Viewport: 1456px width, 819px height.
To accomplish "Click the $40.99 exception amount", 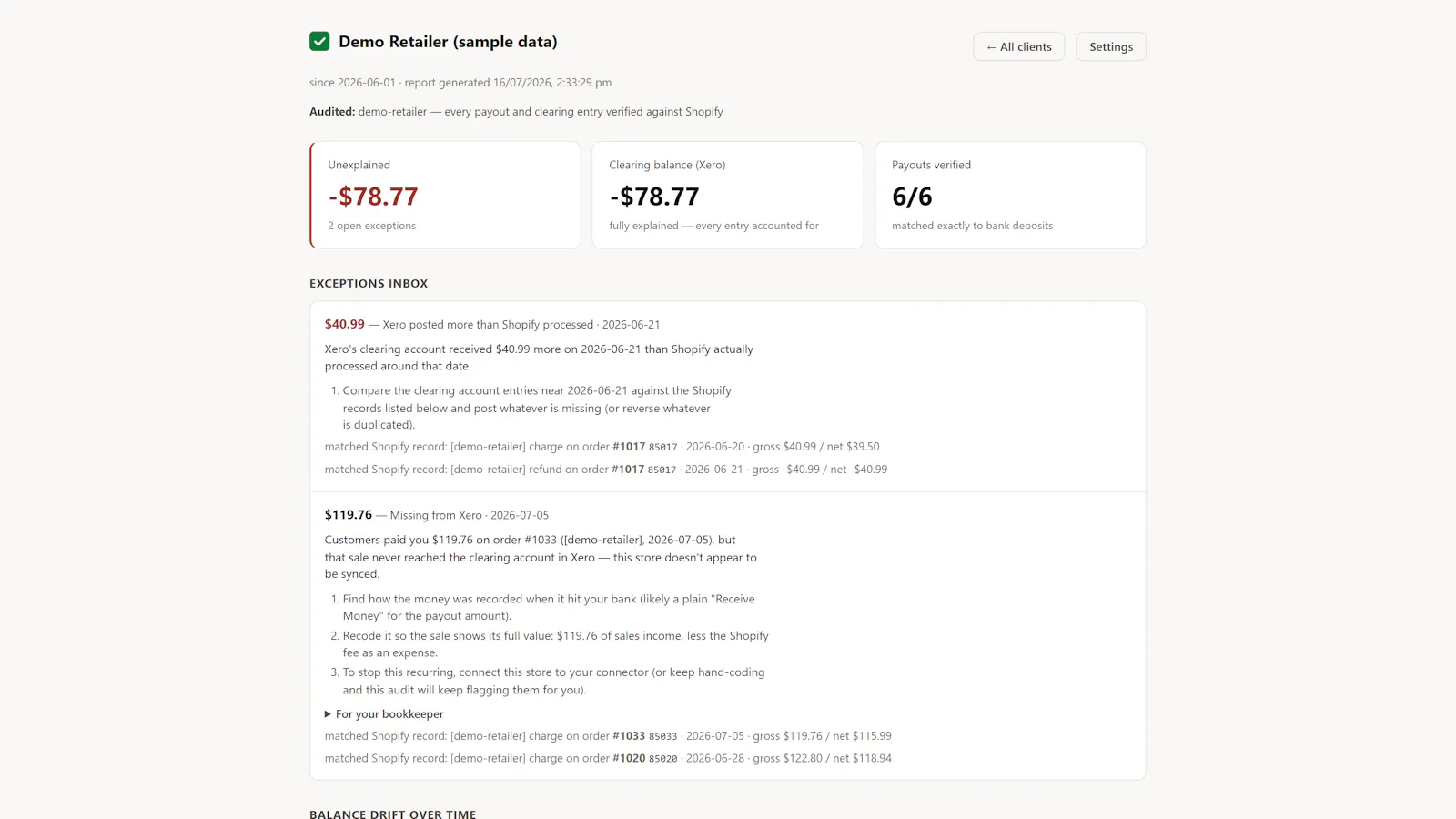I will tap(344, 324).
